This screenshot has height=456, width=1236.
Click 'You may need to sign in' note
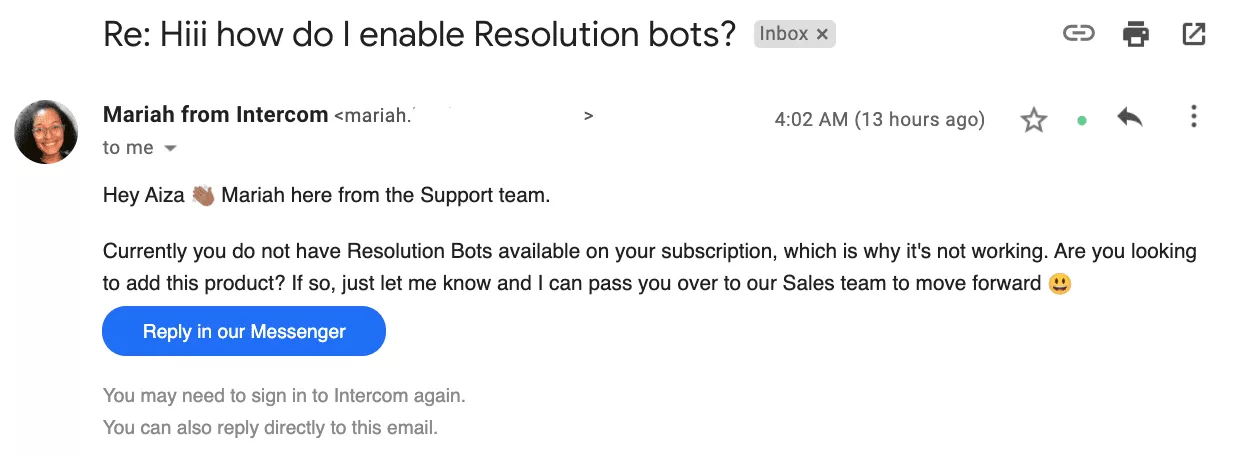coord(284,396)
